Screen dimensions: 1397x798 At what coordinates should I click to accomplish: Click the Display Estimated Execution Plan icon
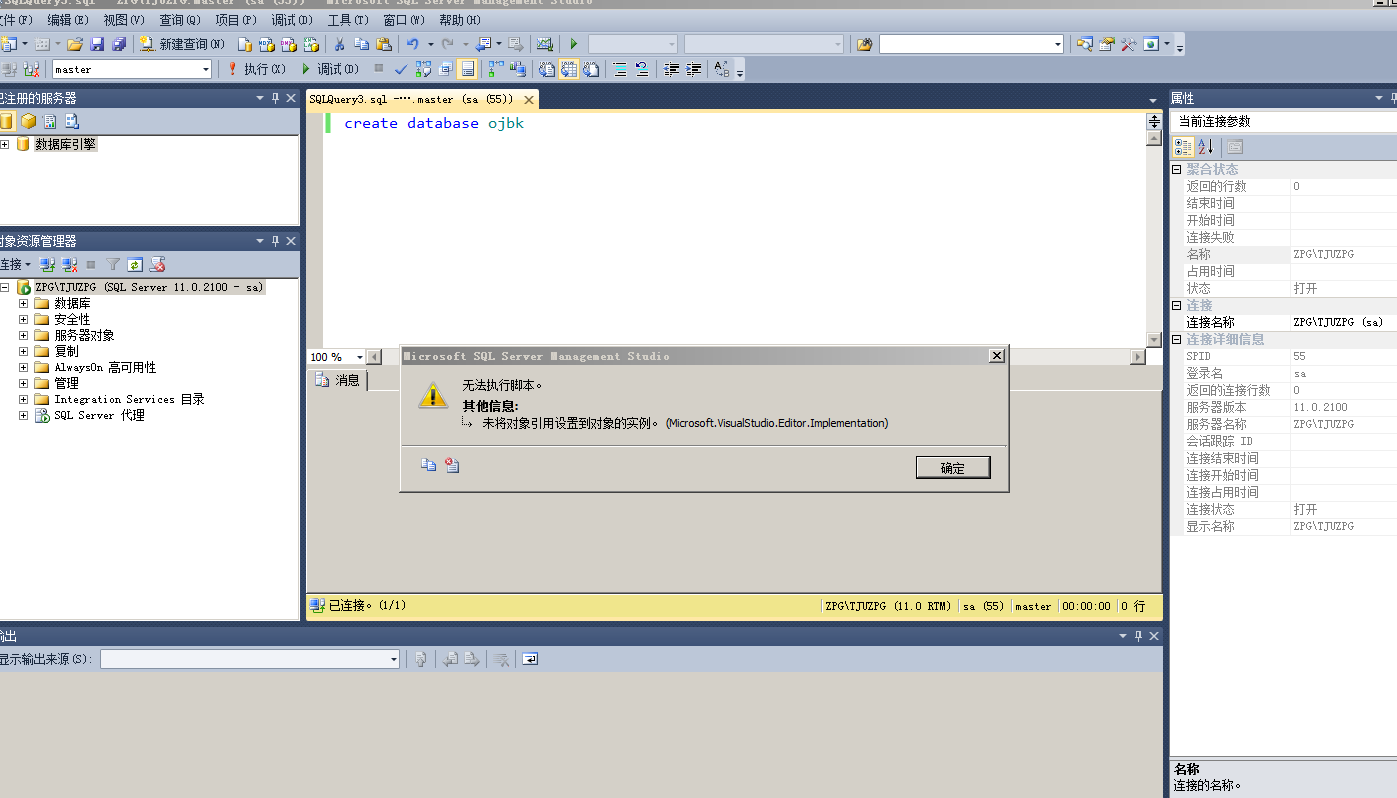423,69
